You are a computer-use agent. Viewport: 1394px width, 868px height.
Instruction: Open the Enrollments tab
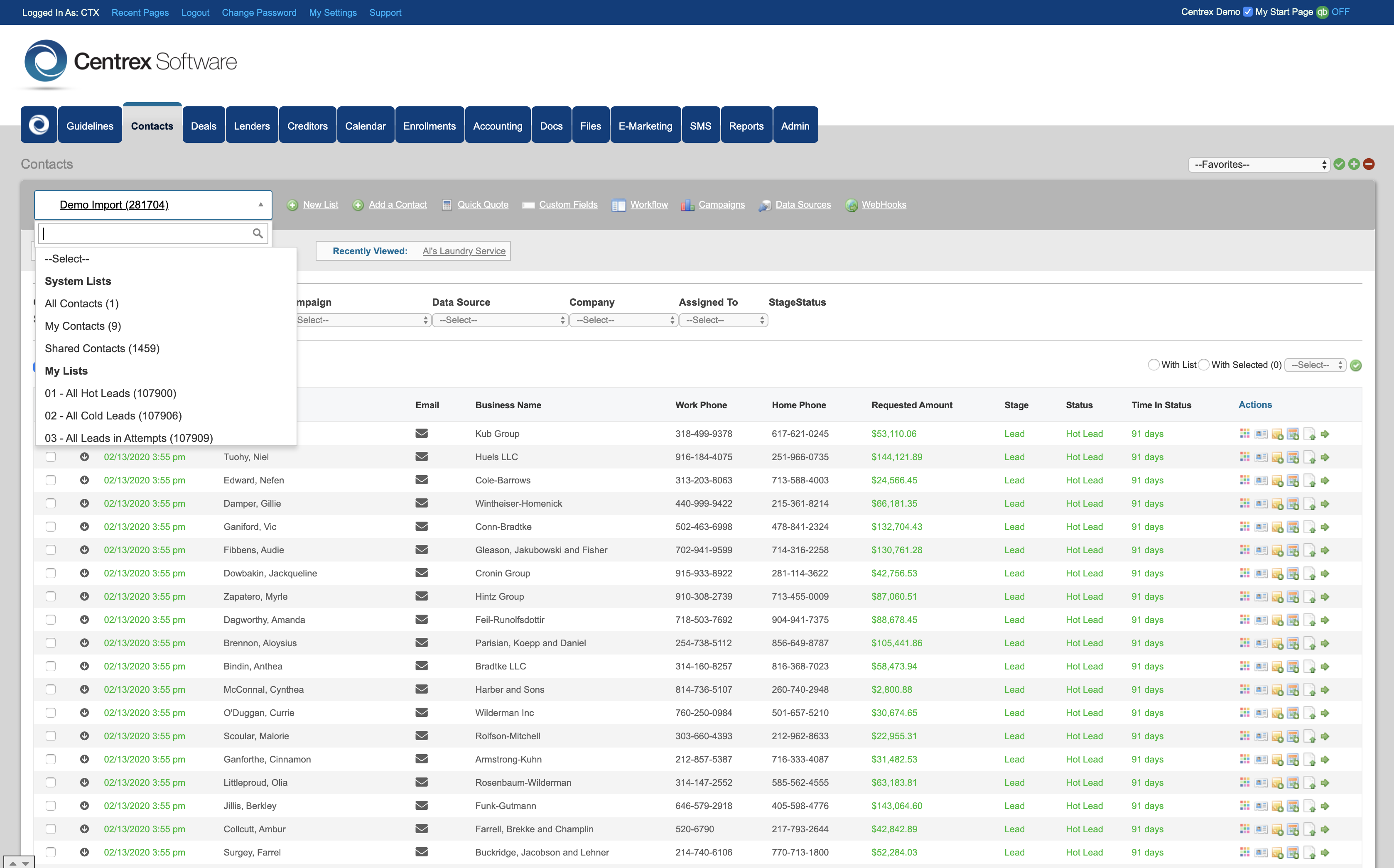429,125
